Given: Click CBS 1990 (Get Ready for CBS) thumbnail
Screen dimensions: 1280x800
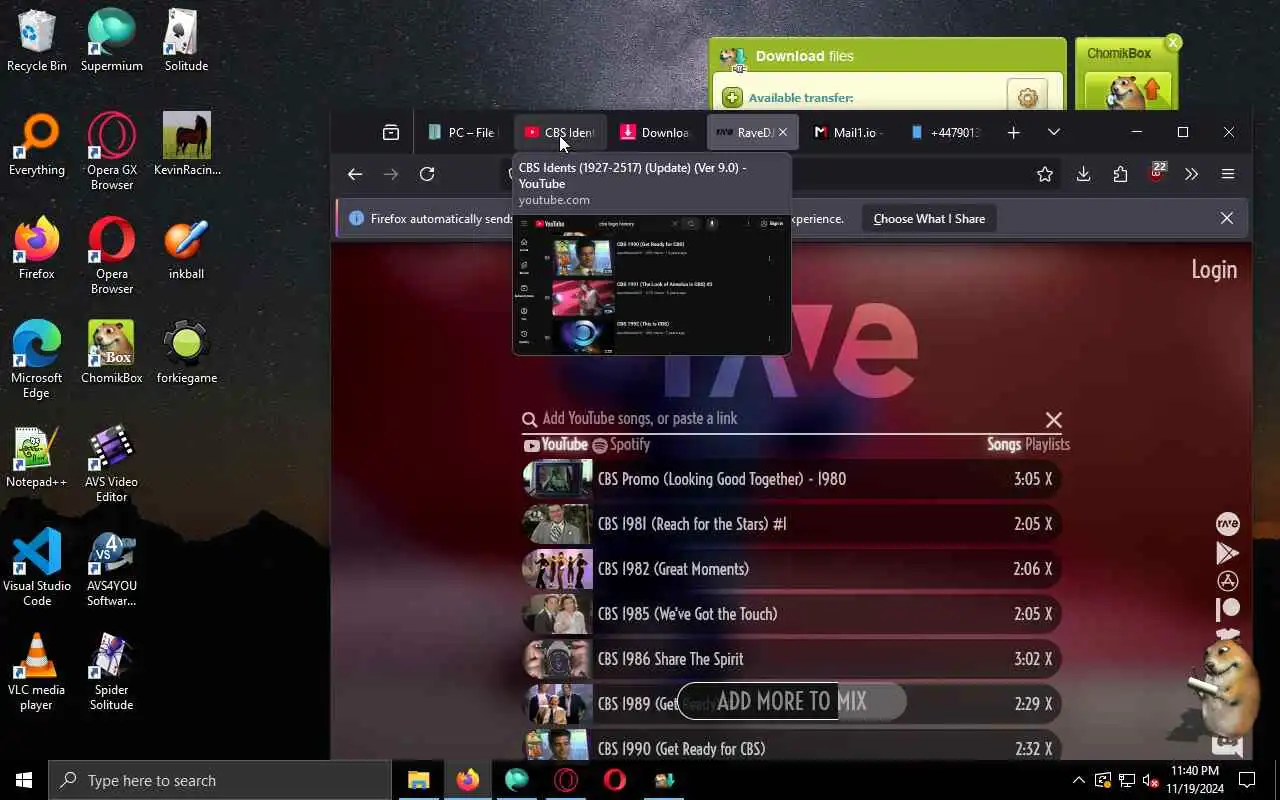Looking at the screenshot, I should 557,746.
